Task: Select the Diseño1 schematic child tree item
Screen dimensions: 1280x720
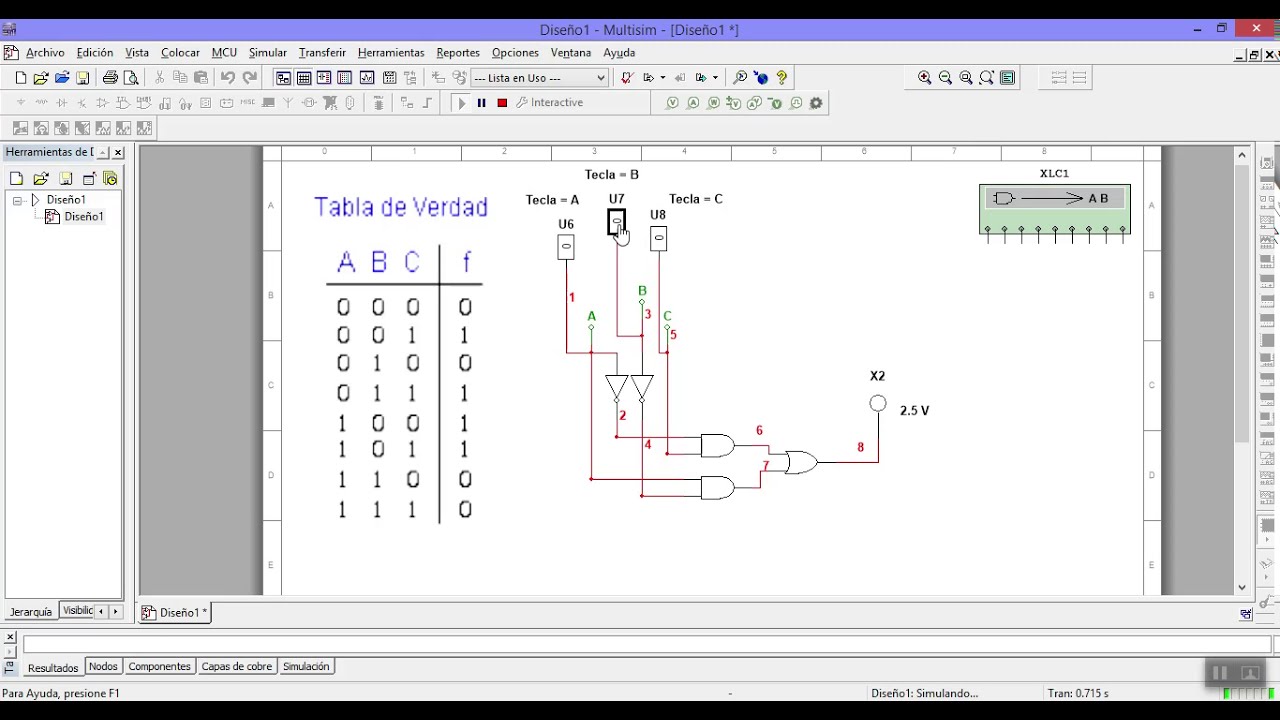Action: [84, 216]
